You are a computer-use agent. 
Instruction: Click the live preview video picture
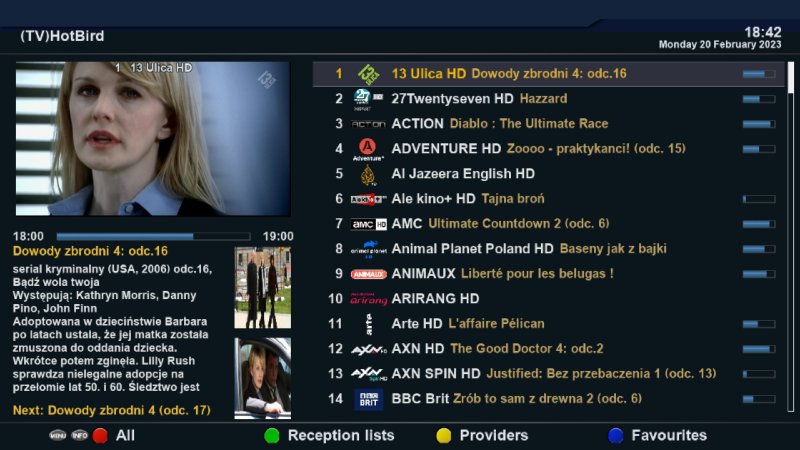(153, 139)
